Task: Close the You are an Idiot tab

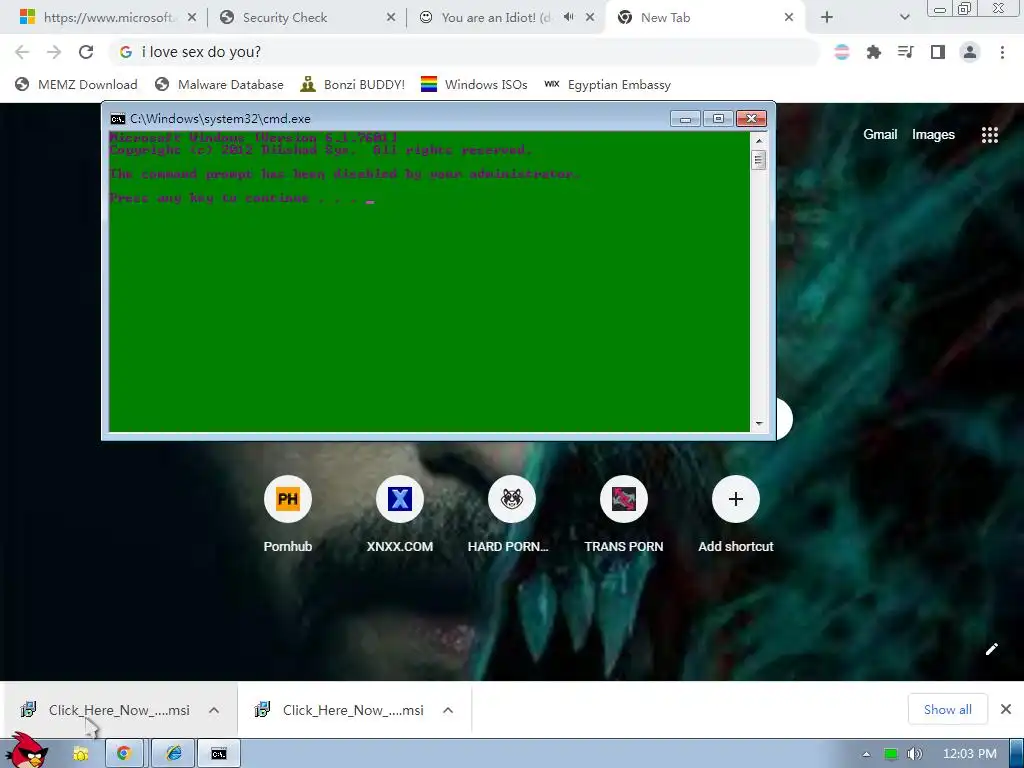Action: click(590, 18)
